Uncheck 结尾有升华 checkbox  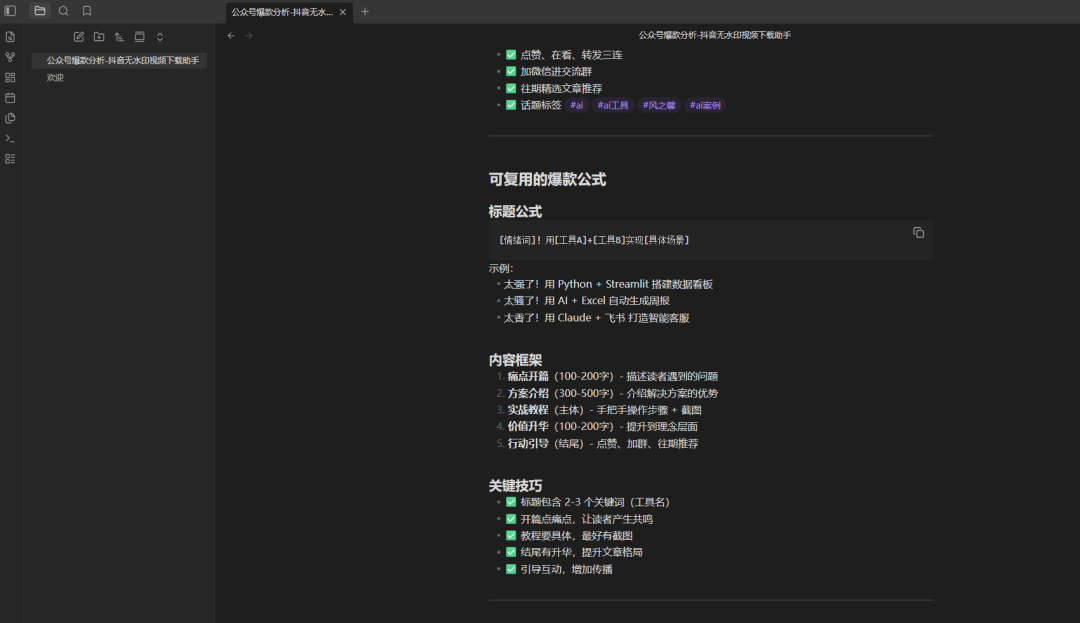(511, 552)
